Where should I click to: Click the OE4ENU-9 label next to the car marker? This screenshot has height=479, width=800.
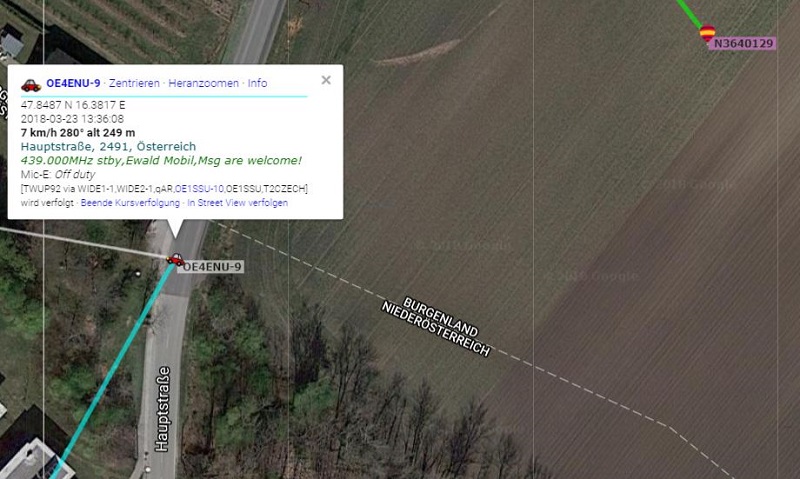coord(212,267)
